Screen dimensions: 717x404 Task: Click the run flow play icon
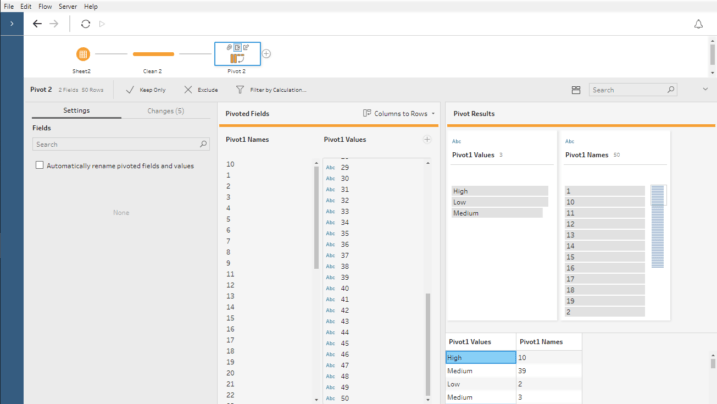[102, 23]
